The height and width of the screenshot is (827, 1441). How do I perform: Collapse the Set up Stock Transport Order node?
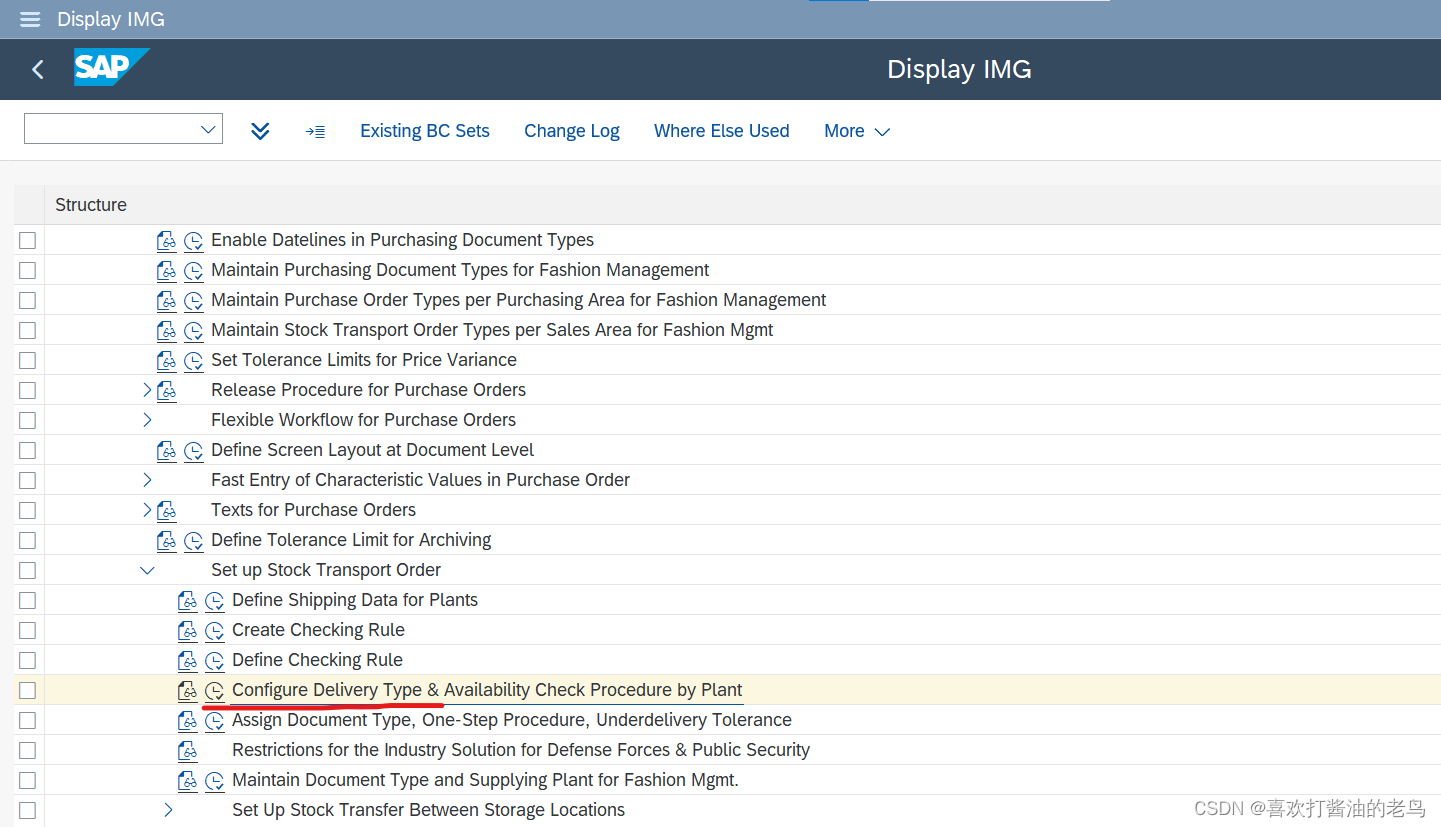147,570
